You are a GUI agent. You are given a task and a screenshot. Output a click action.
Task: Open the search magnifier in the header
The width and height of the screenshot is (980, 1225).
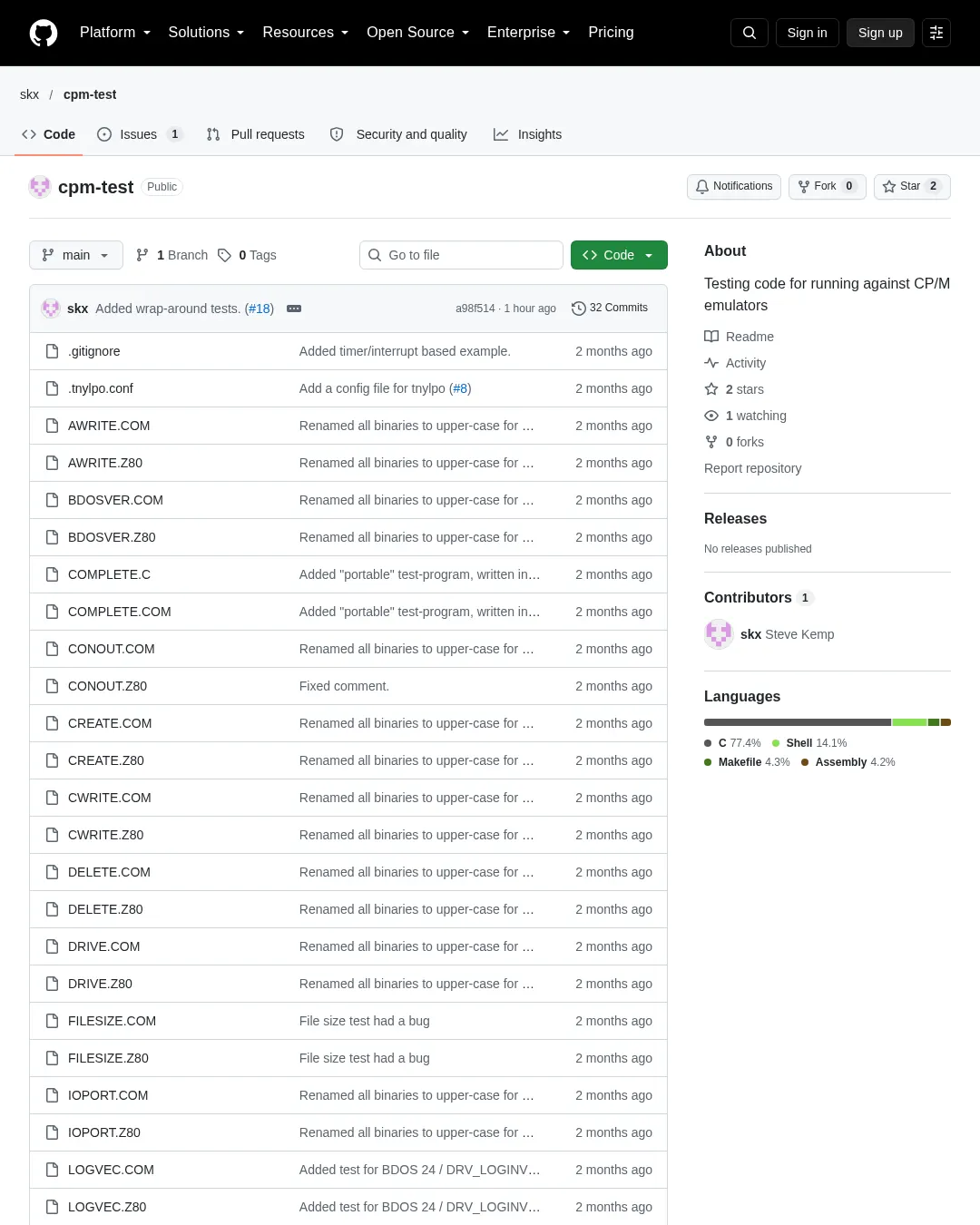750,33
